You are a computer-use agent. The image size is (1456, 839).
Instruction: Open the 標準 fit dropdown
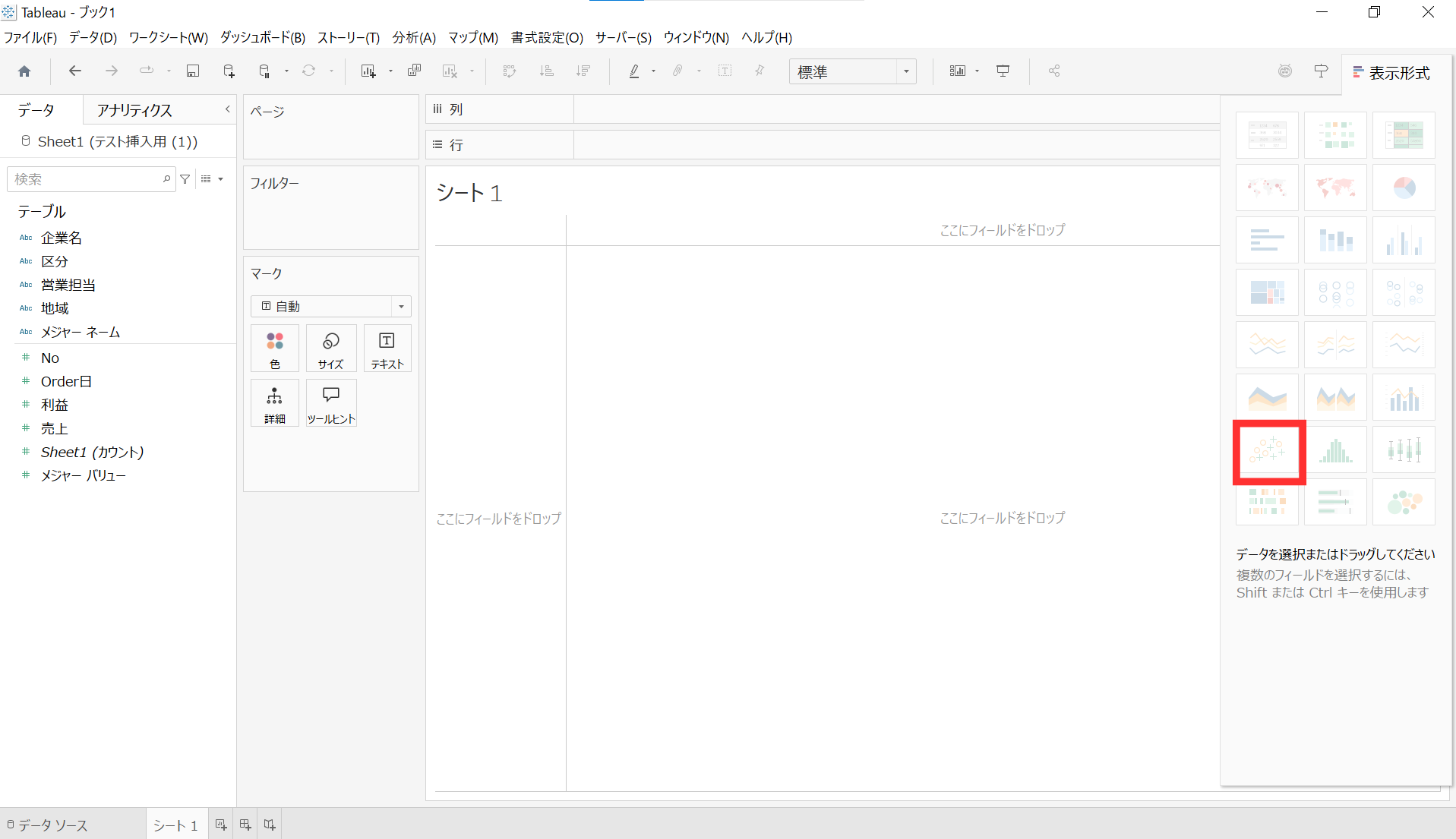[x=852, y=71]
